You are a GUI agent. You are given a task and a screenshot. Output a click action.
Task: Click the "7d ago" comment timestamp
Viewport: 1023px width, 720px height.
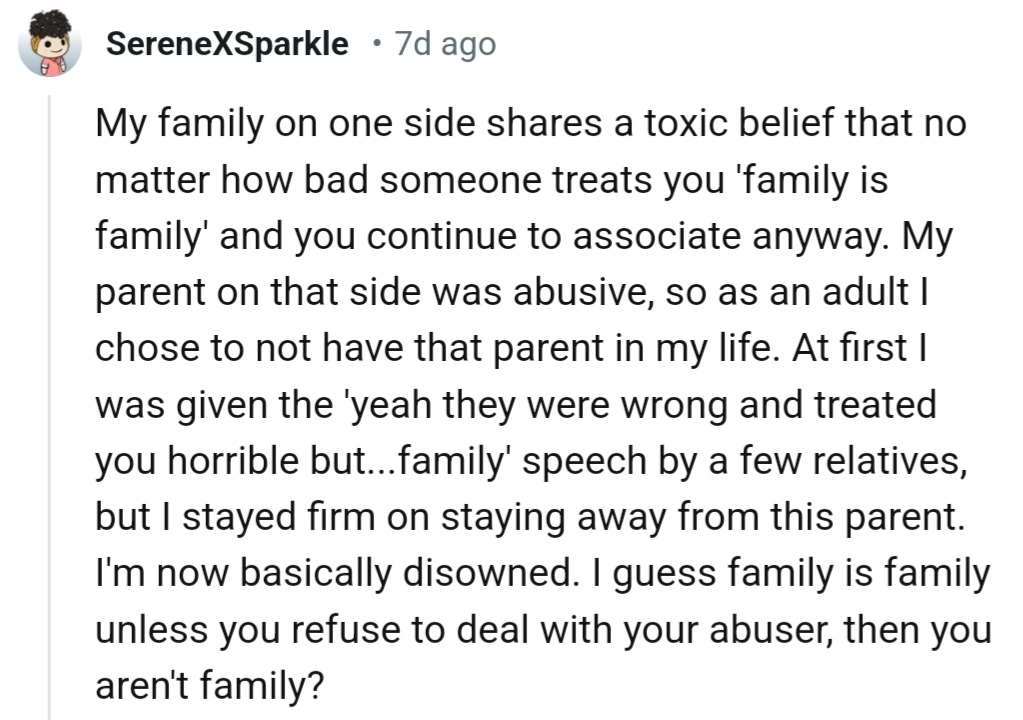click(444, 45)
